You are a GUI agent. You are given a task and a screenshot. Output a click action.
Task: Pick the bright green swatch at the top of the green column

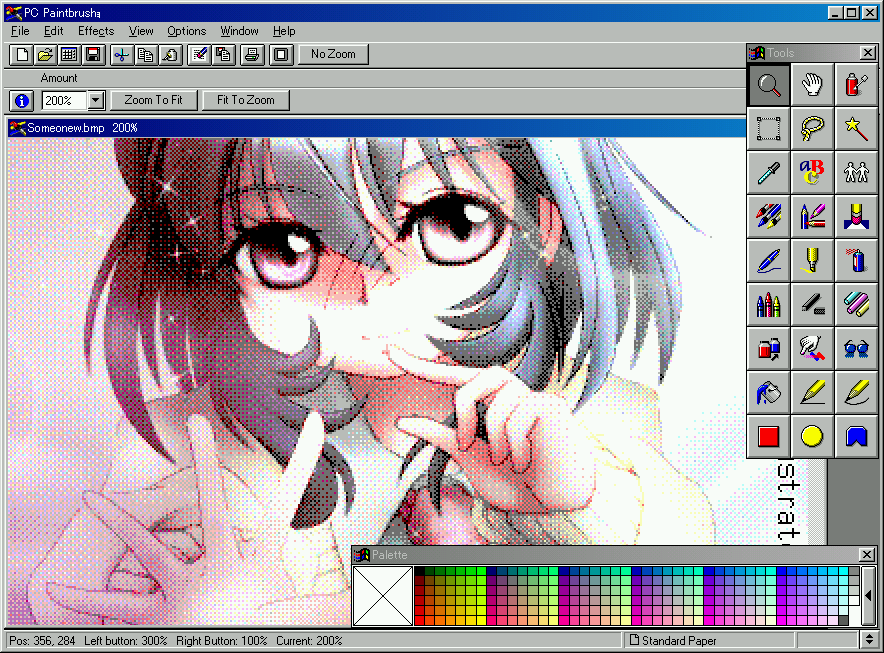pyautogui.click(x=481, y=571)
